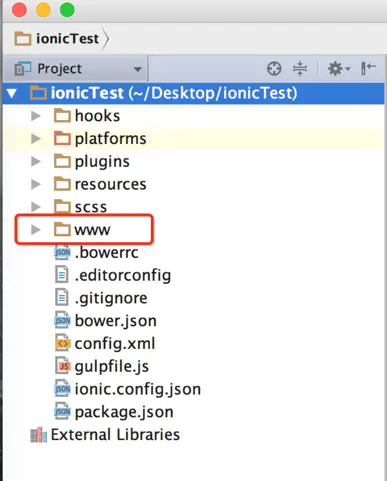Expand the www folder

tap(36, 230)
